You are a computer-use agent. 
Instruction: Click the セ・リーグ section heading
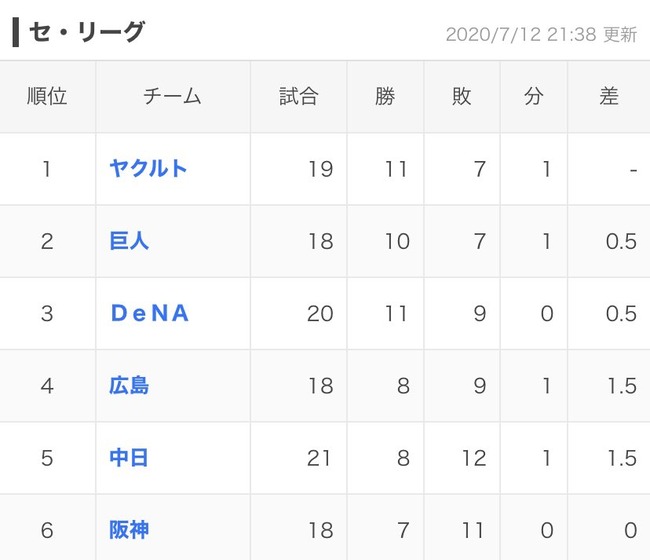[x=87, y=32]
